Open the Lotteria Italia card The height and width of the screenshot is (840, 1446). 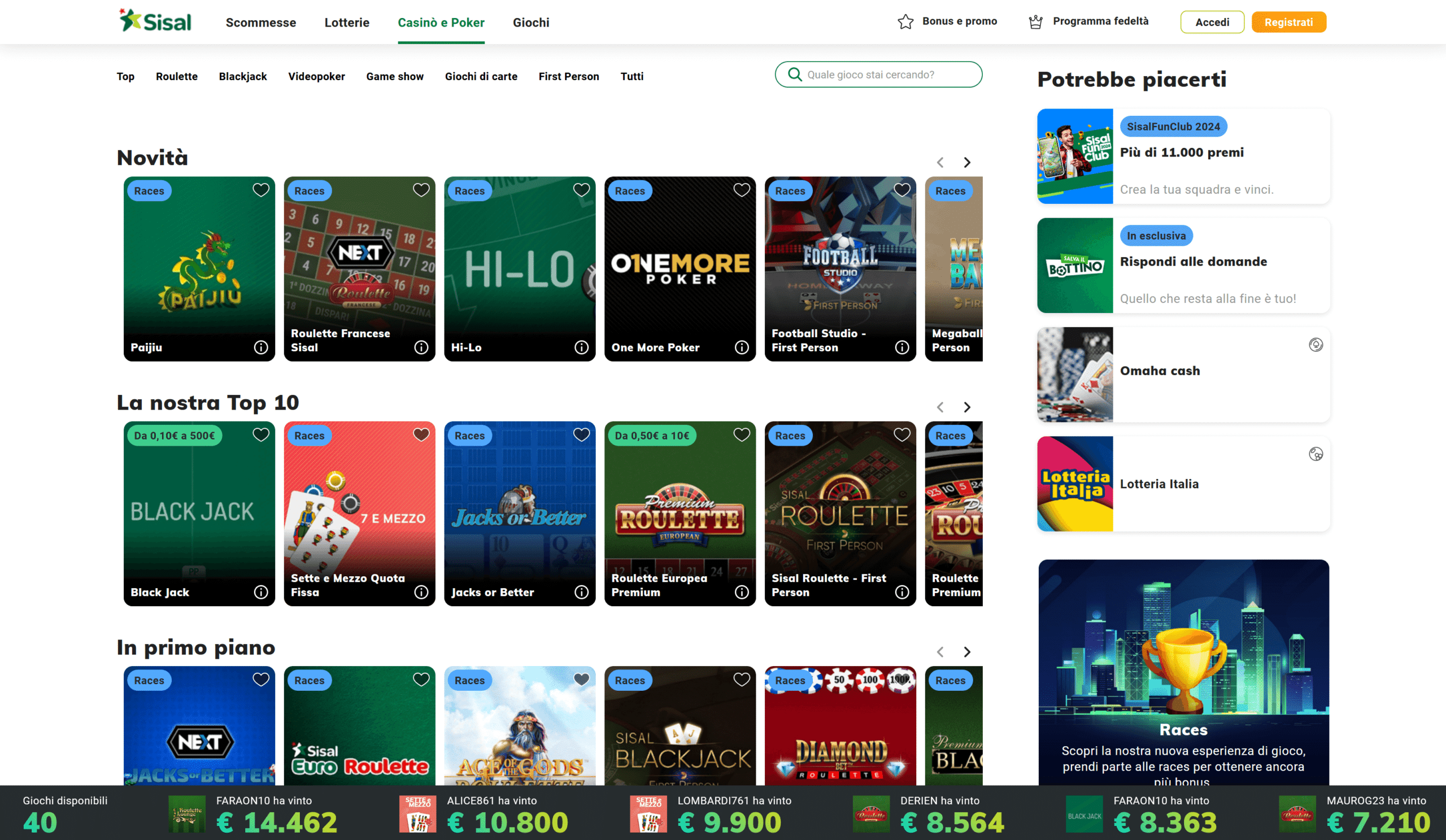click(x=1183, y=484)
